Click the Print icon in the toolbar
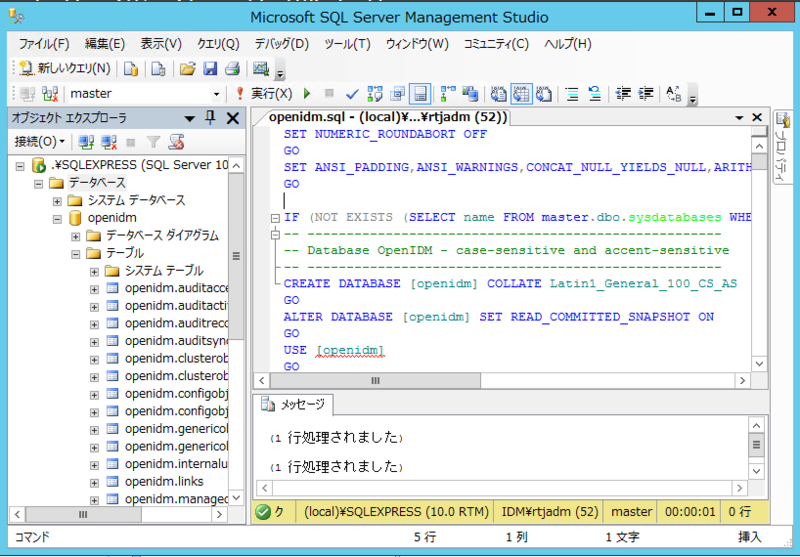The width and height of the screenshot is (800, 557). (x=233, y=68)
